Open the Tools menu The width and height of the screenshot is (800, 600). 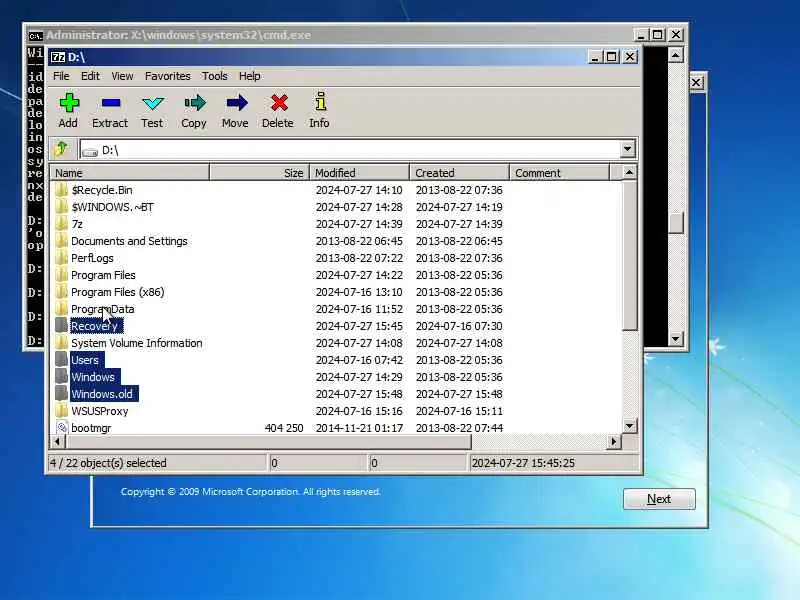pos(214,76)
